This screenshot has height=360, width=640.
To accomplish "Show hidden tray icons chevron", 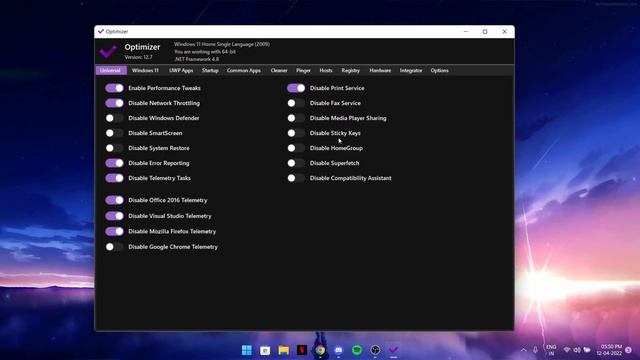I will pos(524,350).
